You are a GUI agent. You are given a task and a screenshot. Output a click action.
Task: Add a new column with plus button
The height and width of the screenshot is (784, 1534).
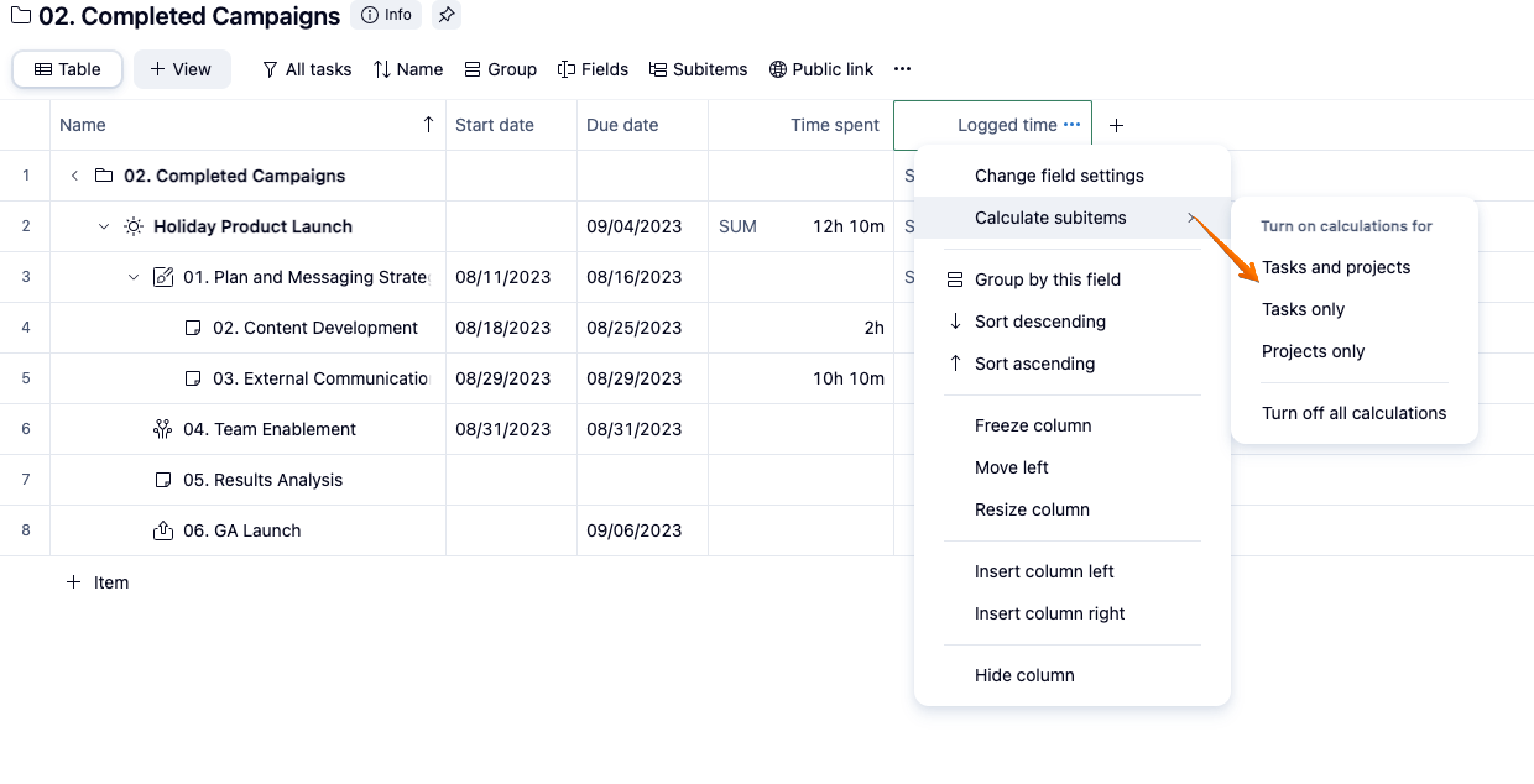click(x=1116, y=126)
